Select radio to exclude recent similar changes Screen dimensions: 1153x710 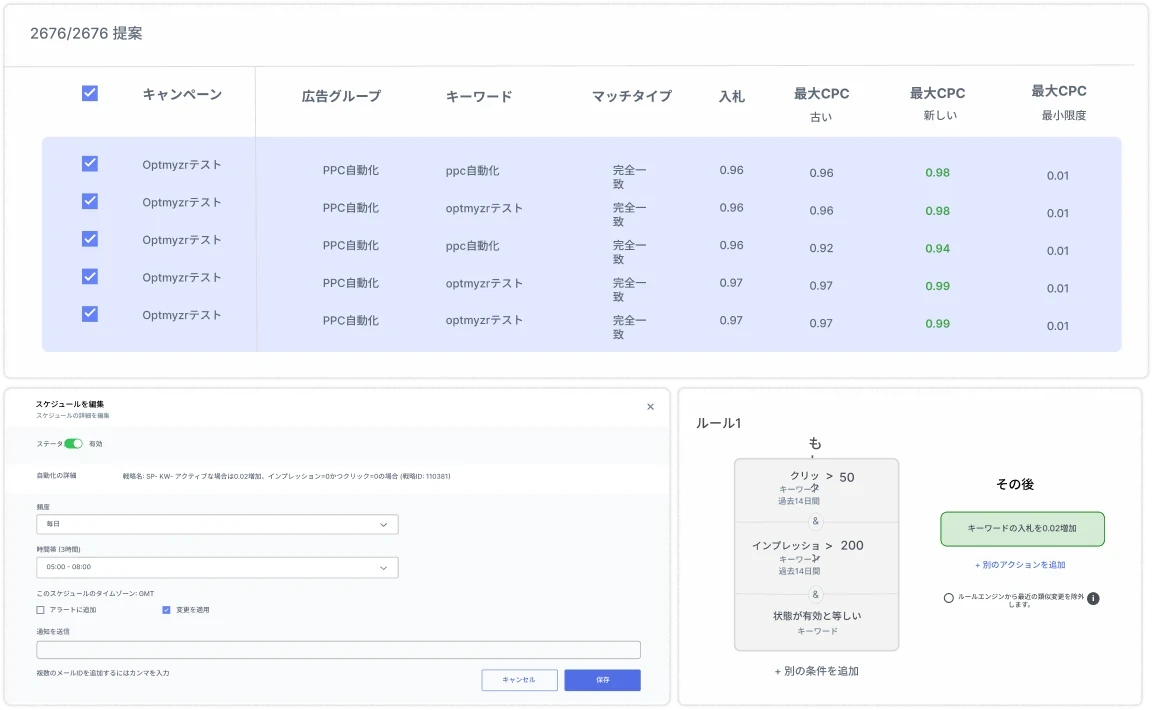coord(949,598)
